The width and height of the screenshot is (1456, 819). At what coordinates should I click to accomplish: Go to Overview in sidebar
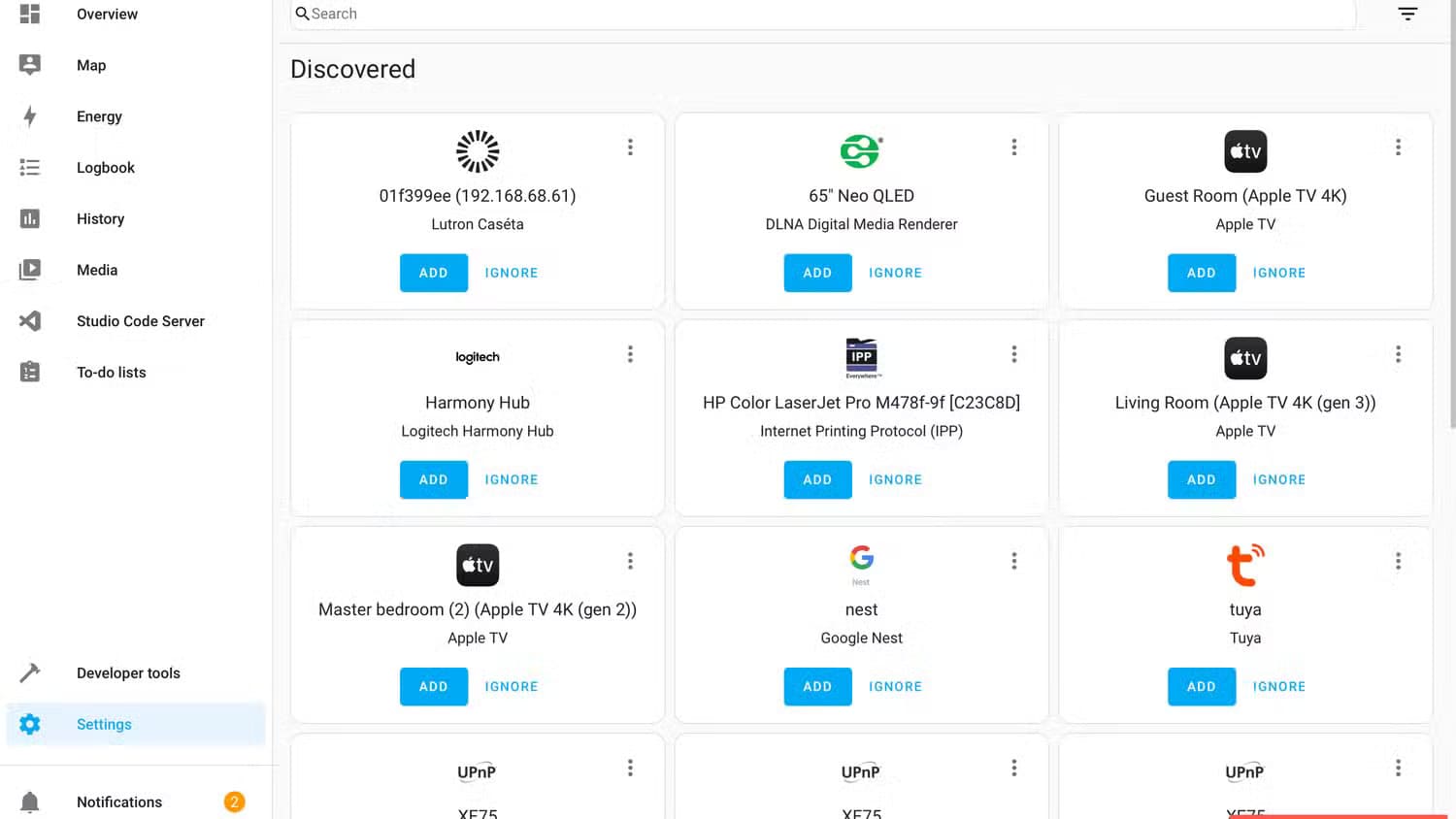coord(135,14)
